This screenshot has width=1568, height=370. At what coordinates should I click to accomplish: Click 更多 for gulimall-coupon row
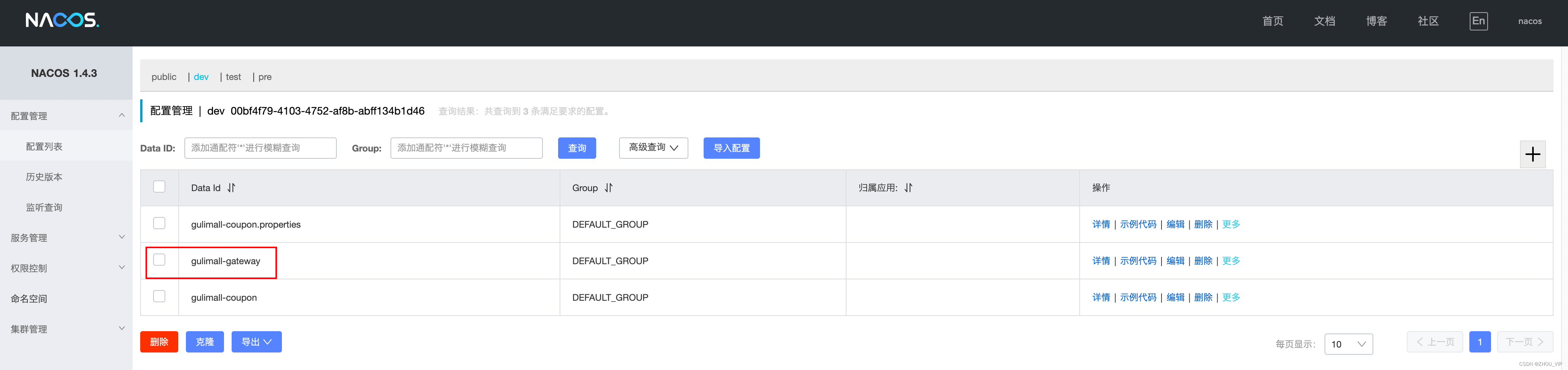click(1231, 297)
